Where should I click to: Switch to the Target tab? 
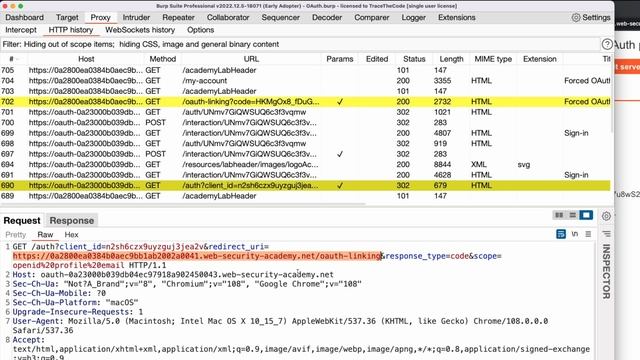click(67, 18)
